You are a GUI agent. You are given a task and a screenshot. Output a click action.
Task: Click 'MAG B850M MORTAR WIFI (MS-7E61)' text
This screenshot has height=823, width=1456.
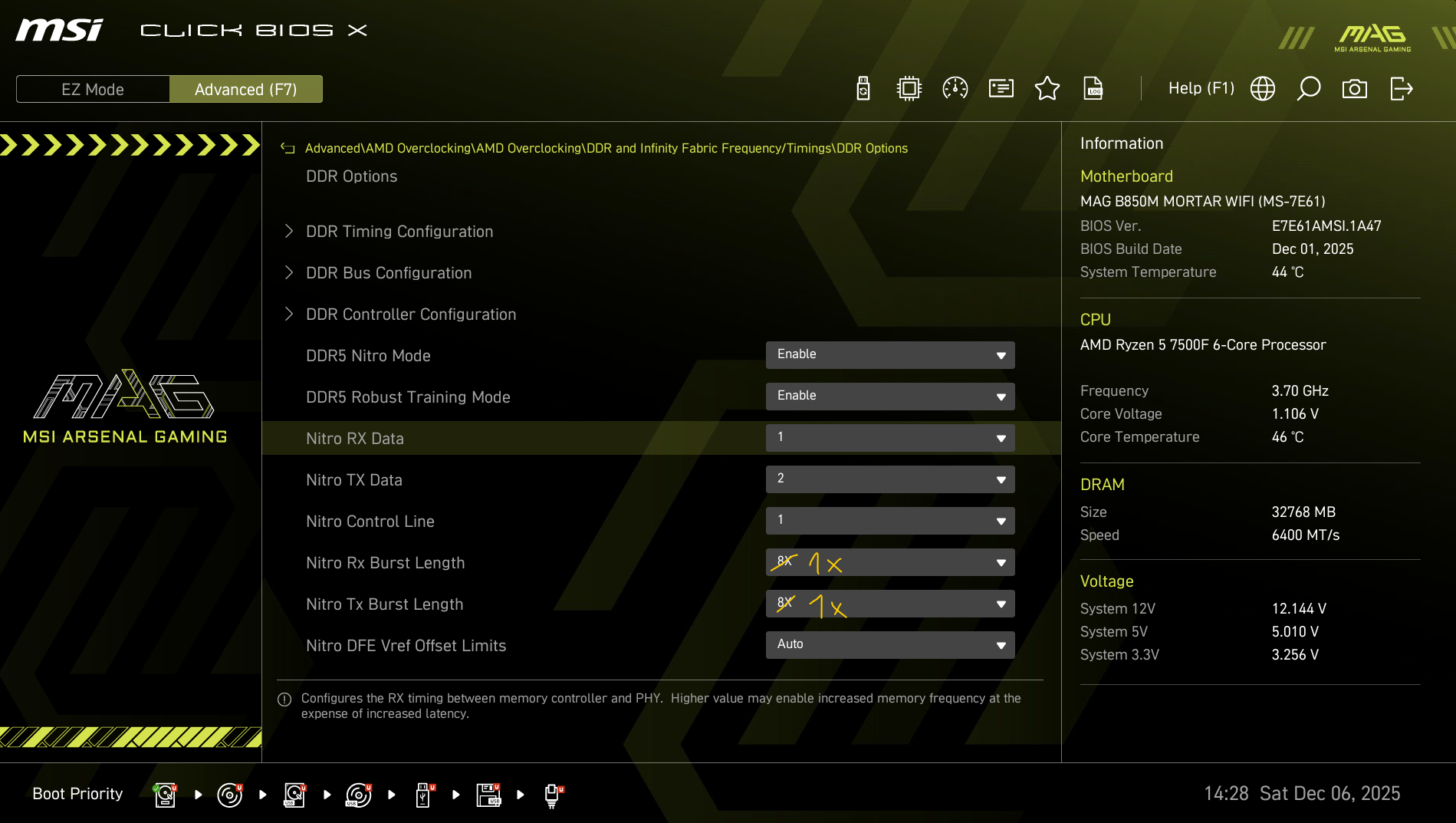pyautogui.click(x=1203, y=202)
